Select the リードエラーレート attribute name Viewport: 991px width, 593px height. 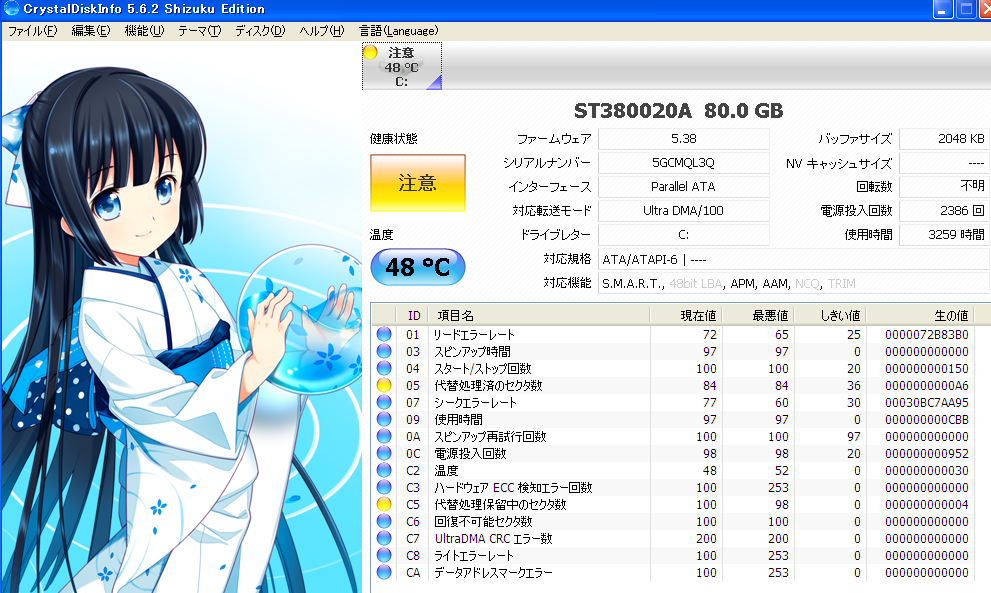474,334
